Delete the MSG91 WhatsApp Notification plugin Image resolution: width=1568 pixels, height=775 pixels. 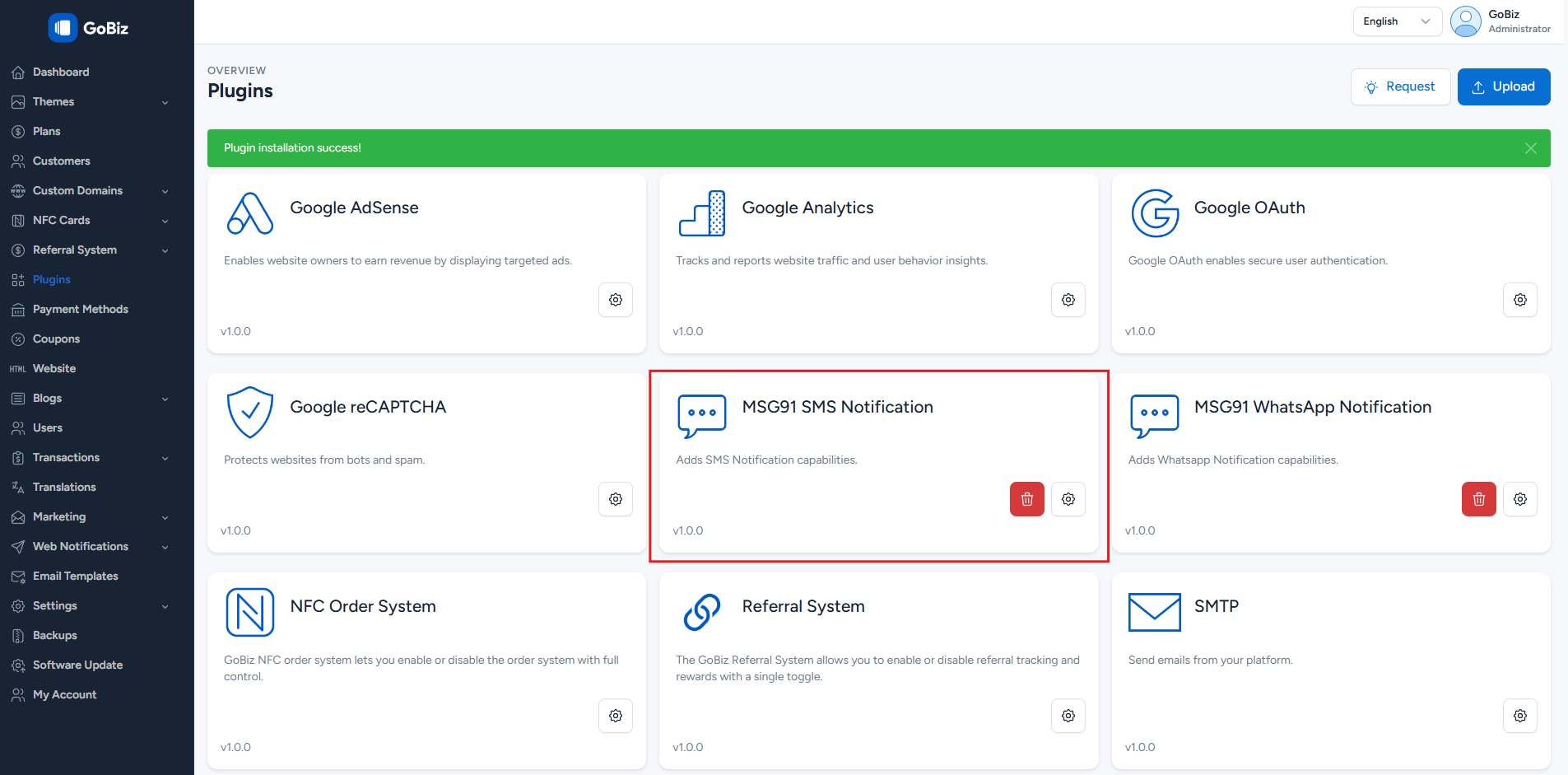pos(1479,499)
